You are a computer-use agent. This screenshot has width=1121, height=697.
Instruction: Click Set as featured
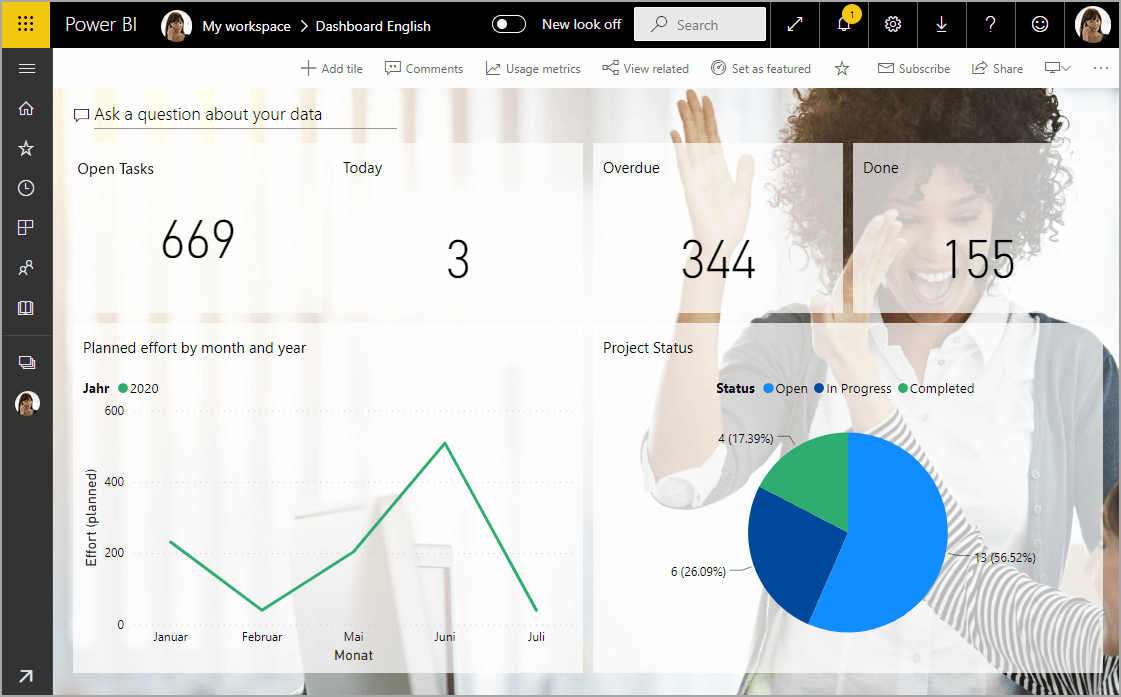click(761, 69)
